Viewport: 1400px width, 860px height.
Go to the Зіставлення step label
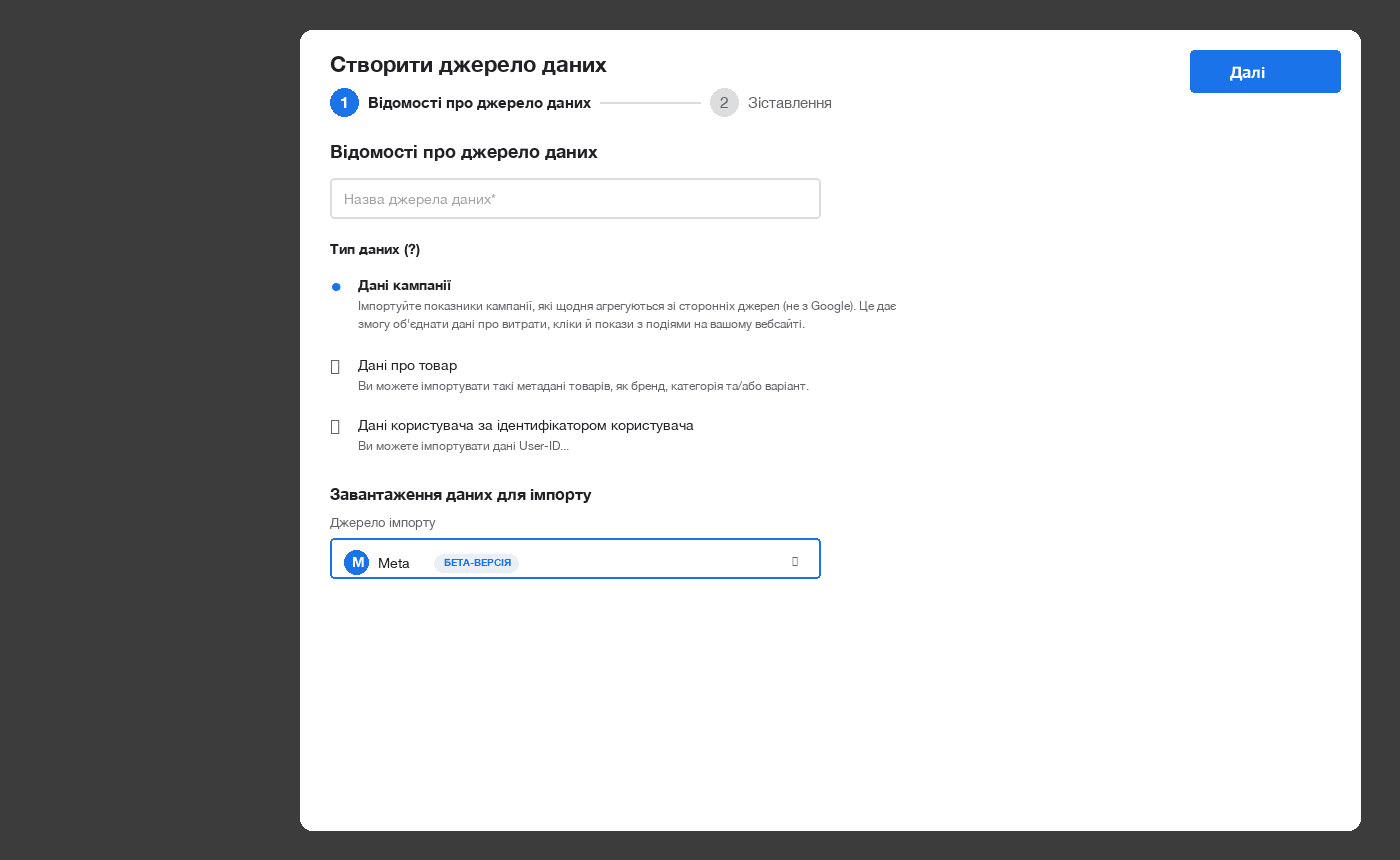click(790, 103)
